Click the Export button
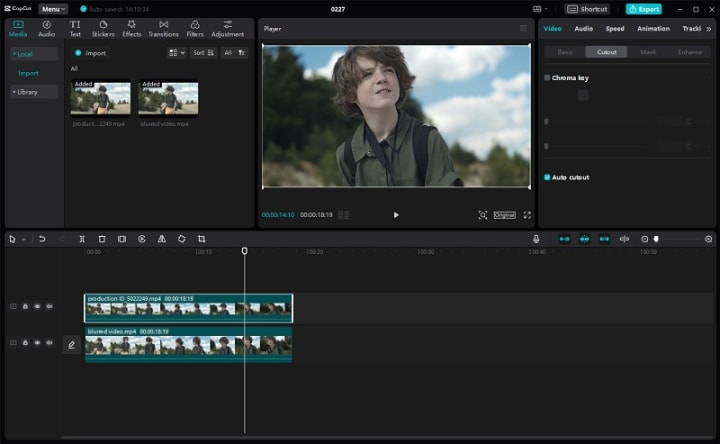Image resolution: width=720 pixels, height=444 pixels. (643, 9)
